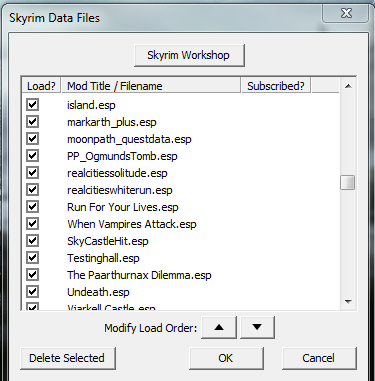Toggle The Paarthurnax Dilemma.esp checkbox
The image size is (375, 381).
point(33,275)
